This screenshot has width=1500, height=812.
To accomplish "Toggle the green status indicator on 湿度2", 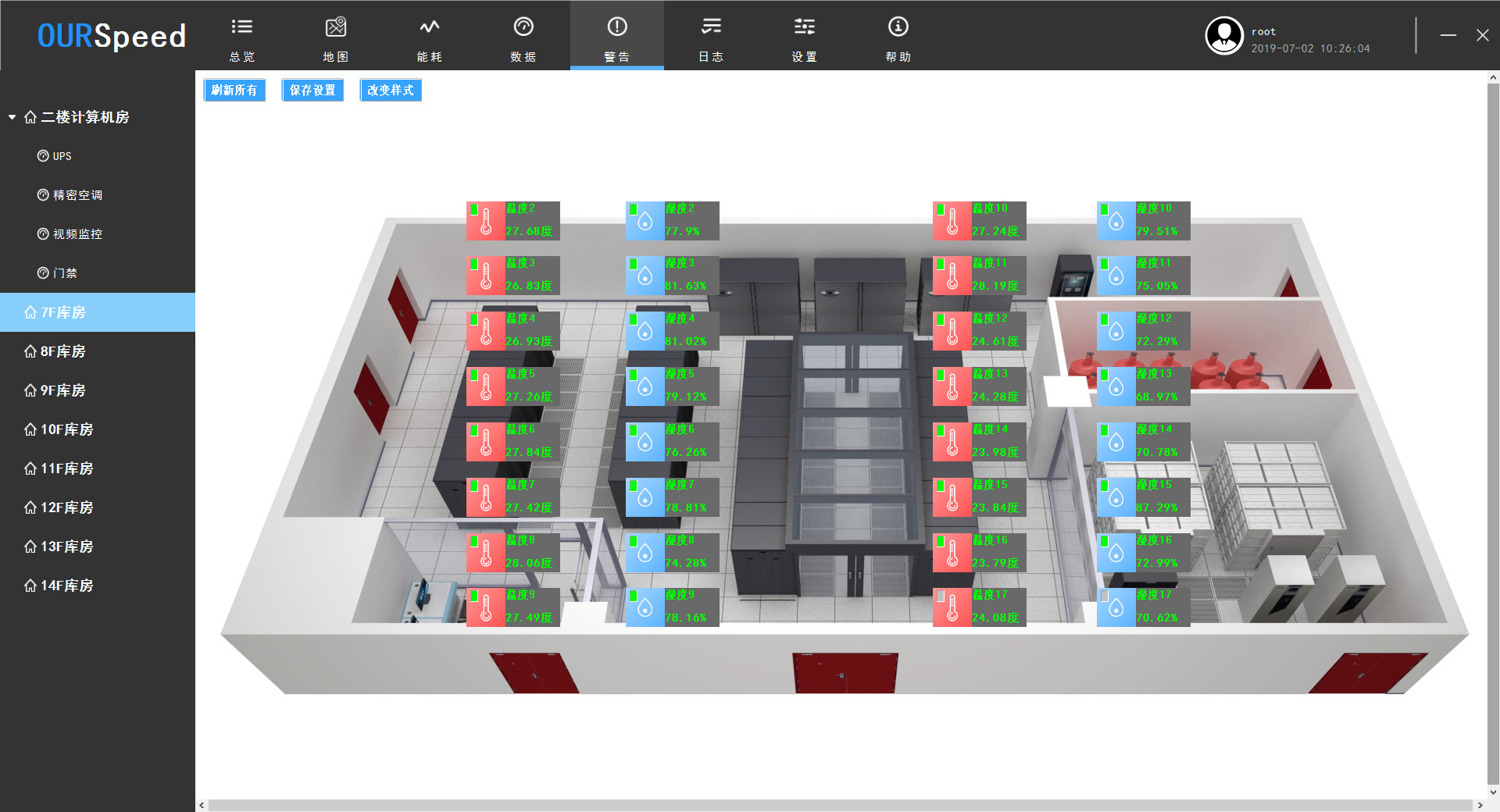I will [634, 210].
